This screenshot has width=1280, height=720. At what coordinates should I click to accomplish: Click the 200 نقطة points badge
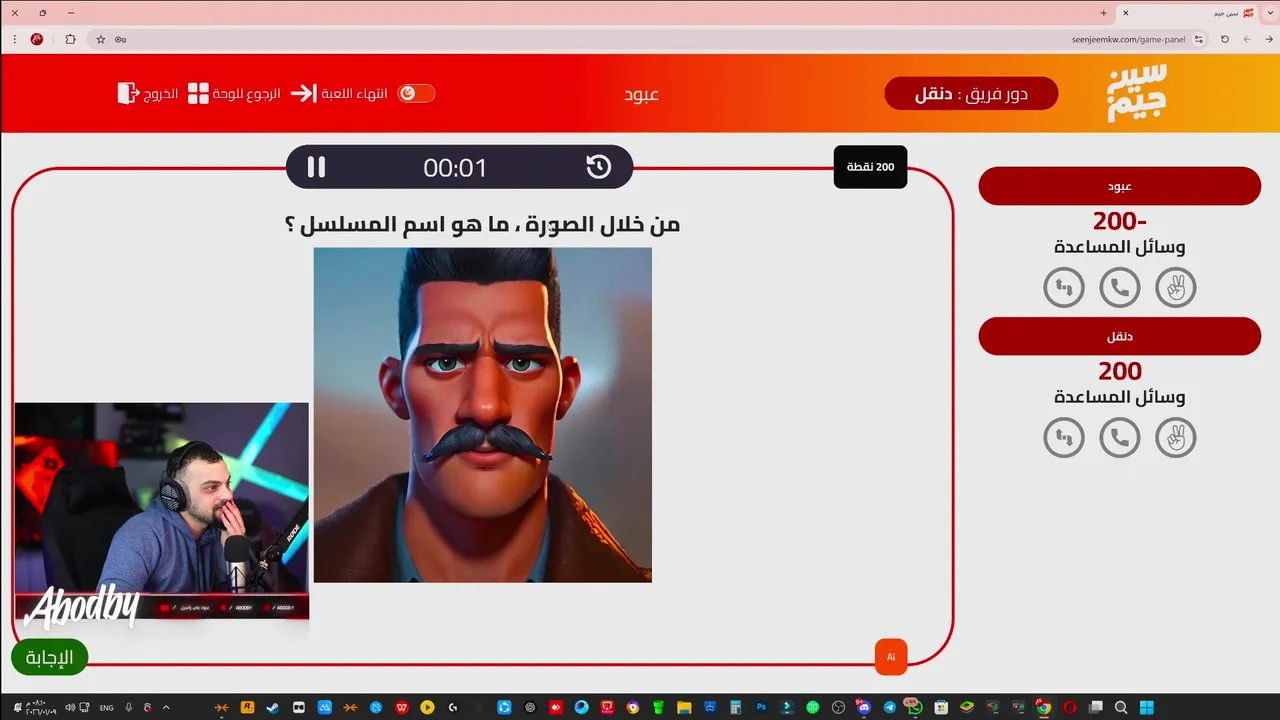tap(871, 167)
